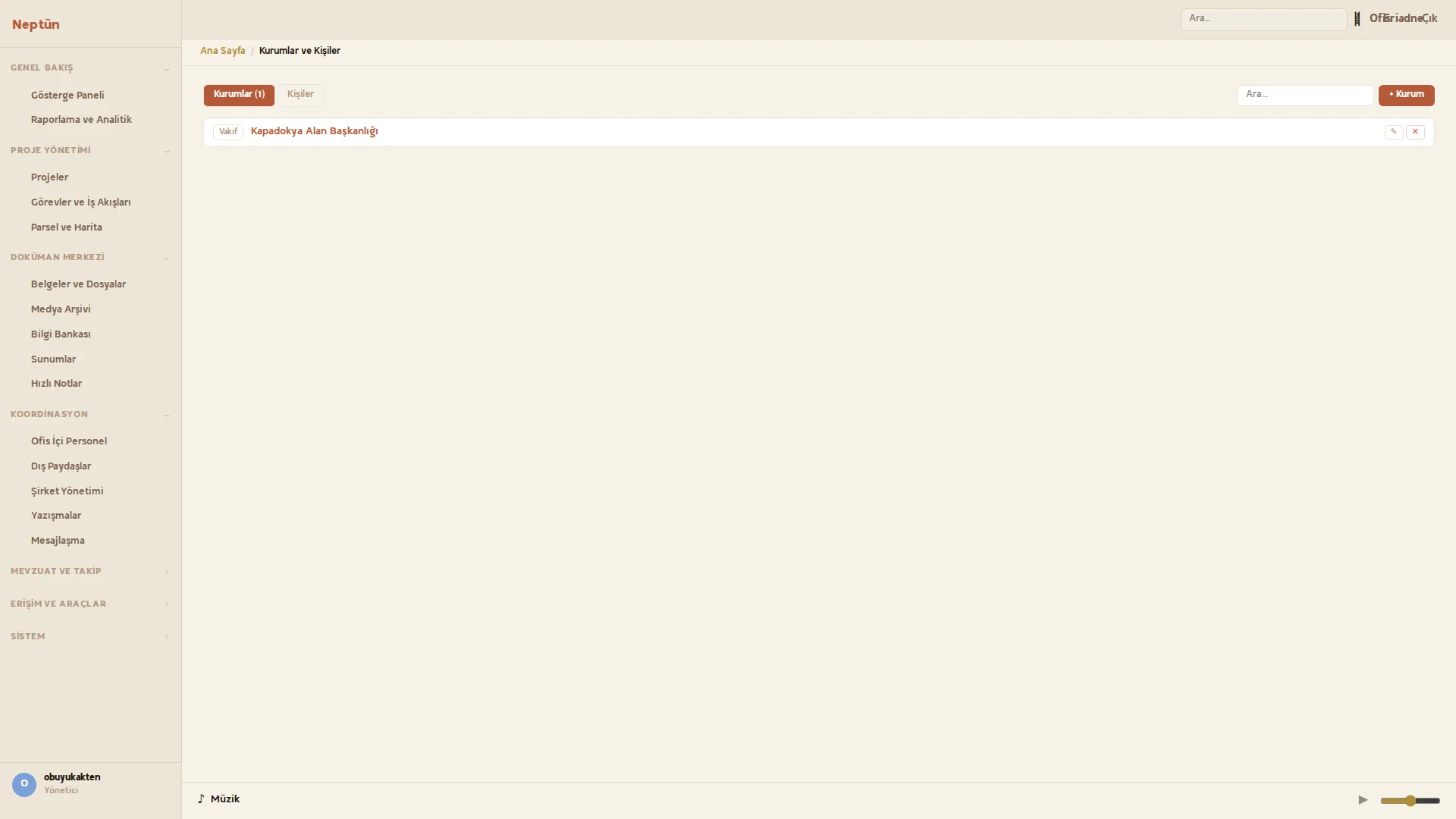This screenshot has width=1456, height=819.
Task: Focus the global Ara search in top bar
Action: coord(1263,19)
